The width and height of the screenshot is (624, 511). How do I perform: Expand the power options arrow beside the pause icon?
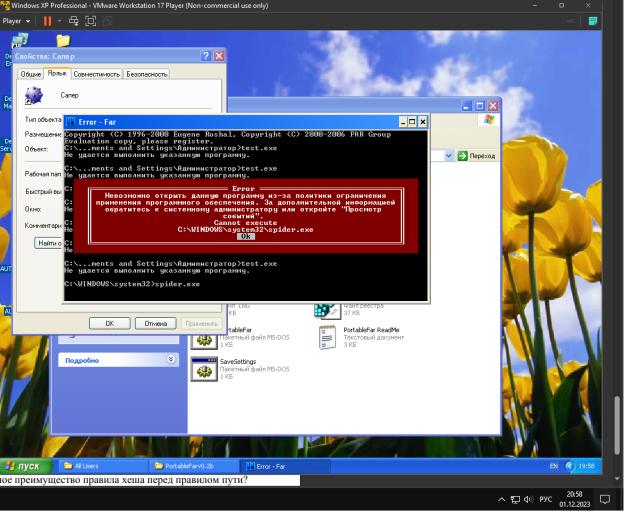59,21
